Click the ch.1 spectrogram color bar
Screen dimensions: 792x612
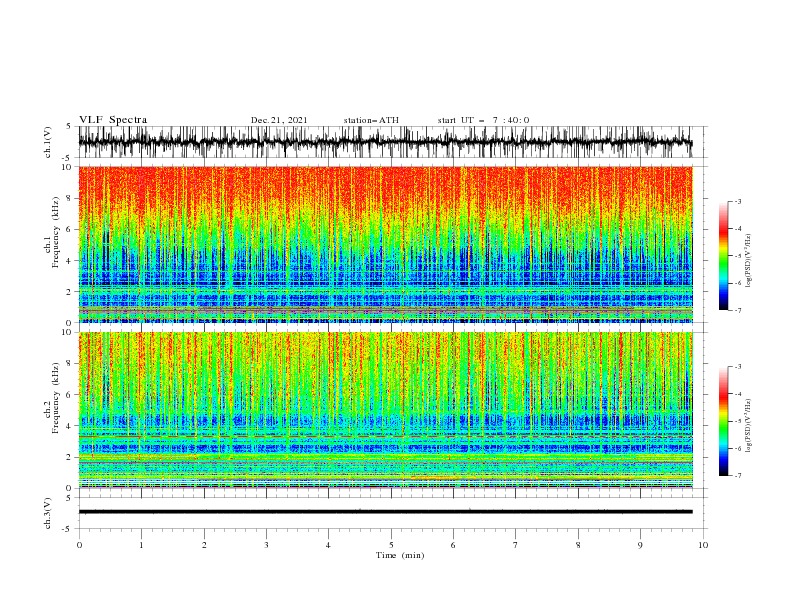click(x=723, y=256)
